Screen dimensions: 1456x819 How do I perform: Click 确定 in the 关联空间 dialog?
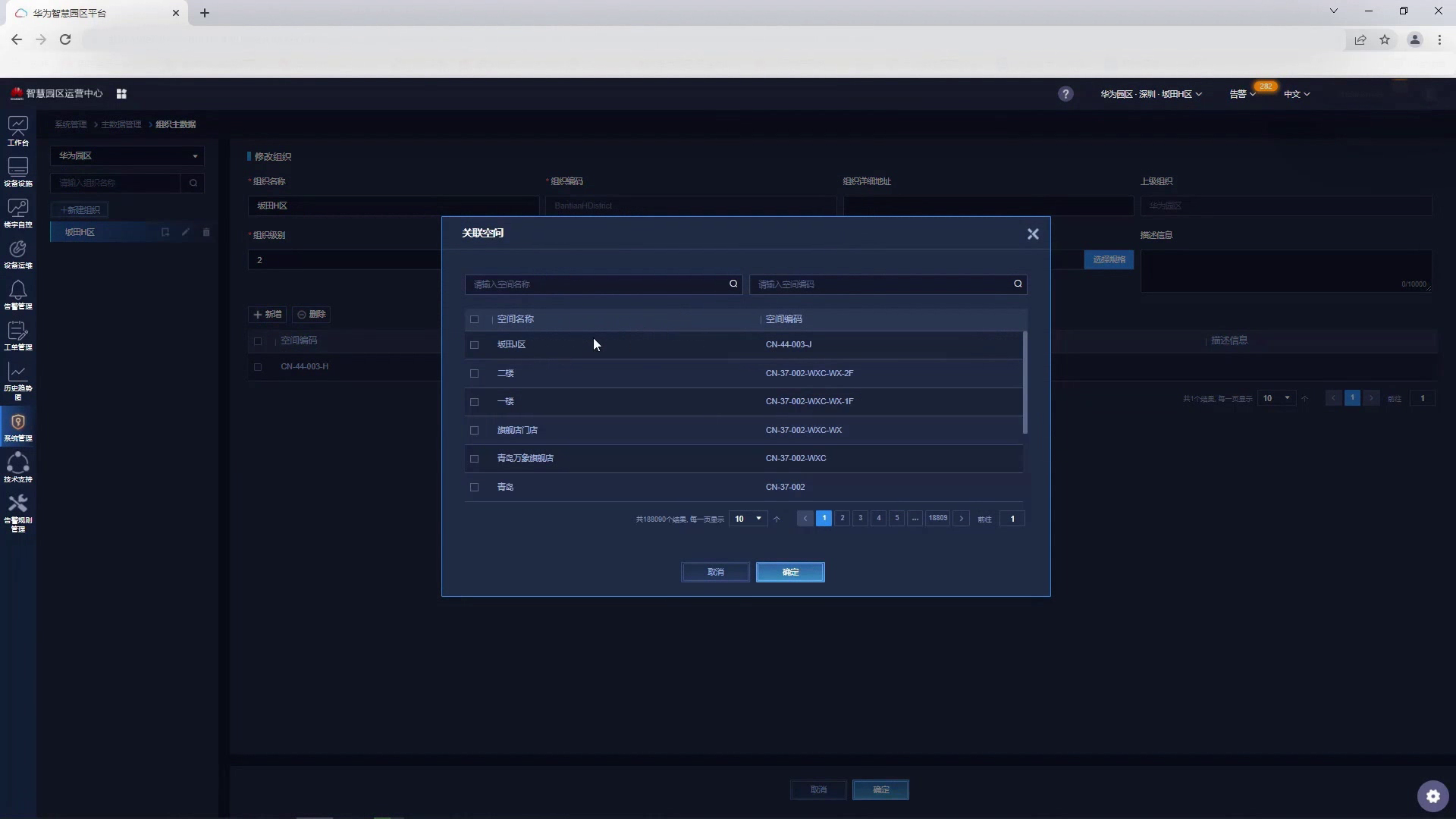coord(790,573)
